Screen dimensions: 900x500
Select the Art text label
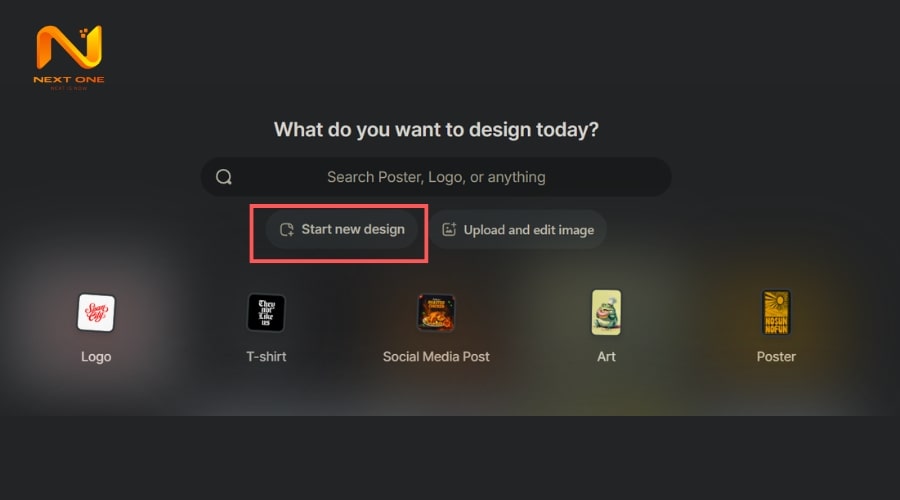pyautogui.click(x=606, y=356)
